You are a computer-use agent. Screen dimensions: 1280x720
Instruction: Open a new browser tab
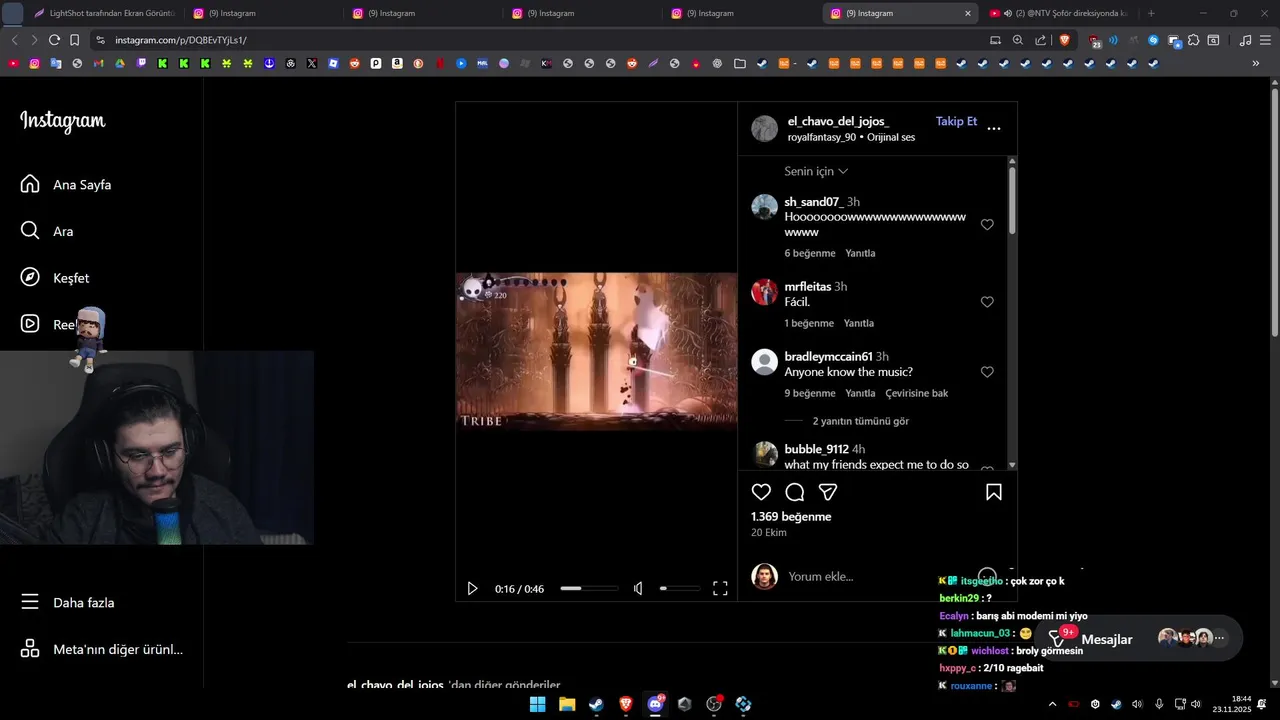(x=1151, y=13)
